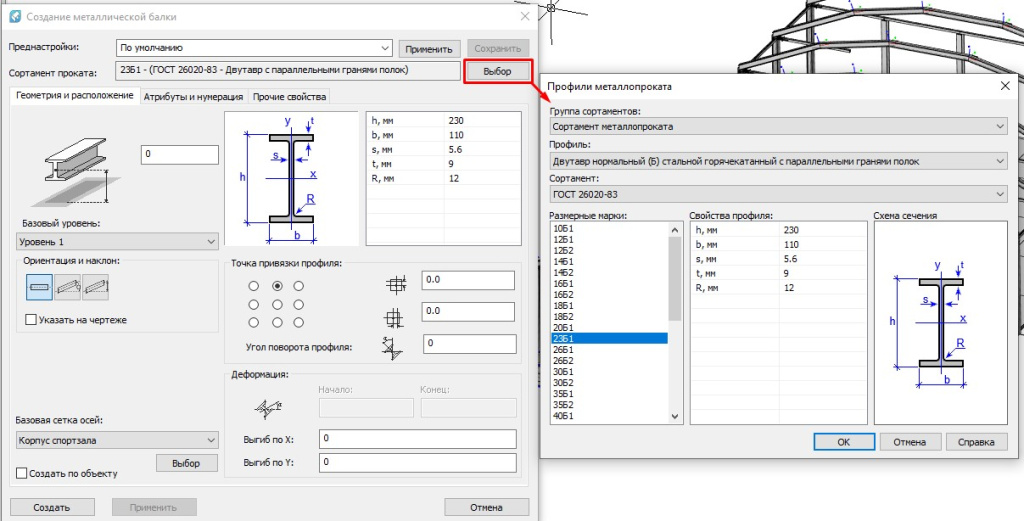The width and height of the screenshot is (1024, 521).
Task: Select the third beam orientation icon
Action: (x=95, y=287)
